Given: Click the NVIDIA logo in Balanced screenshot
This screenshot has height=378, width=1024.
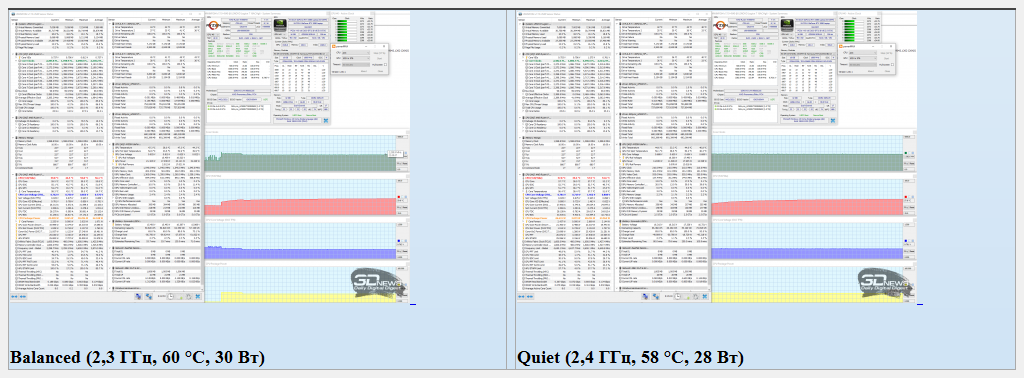Looking at the screenshot, I should pos(281,25).
